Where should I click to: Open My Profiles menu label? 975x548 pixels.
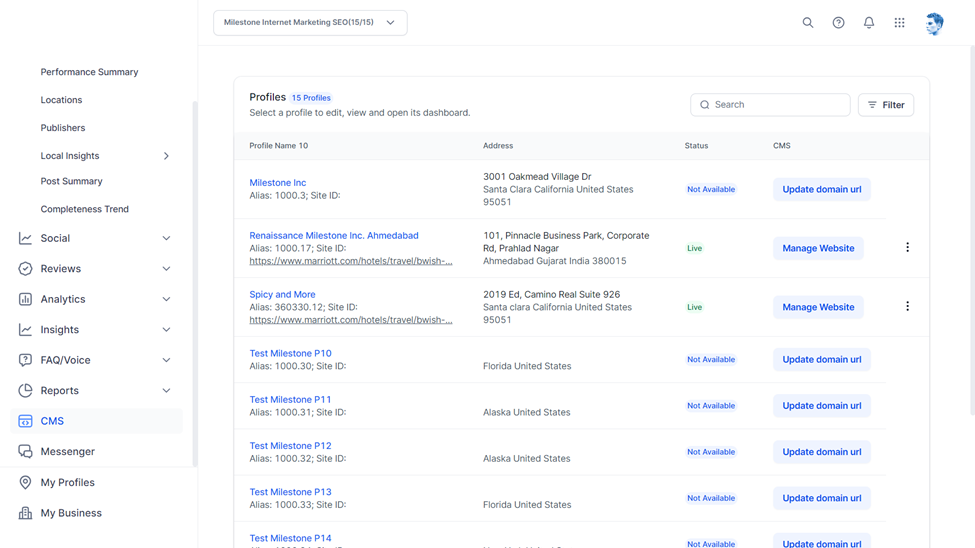[68, 482]
